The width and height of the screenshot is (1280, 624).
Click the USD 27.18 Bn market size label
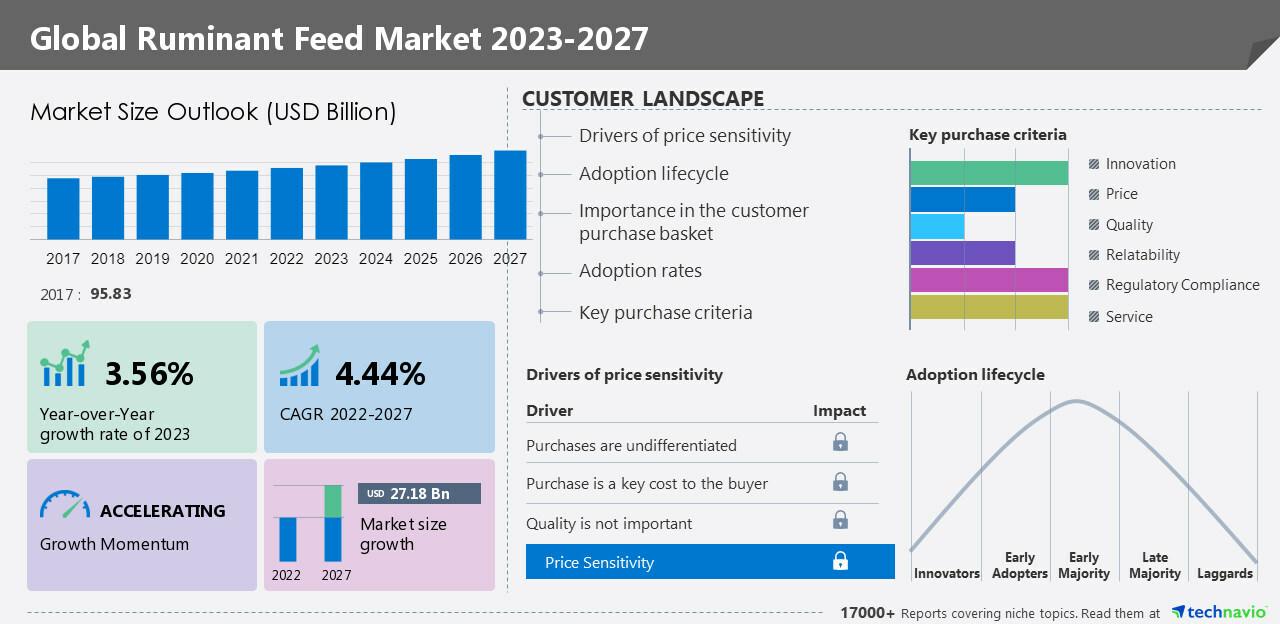tap(419, 494)
